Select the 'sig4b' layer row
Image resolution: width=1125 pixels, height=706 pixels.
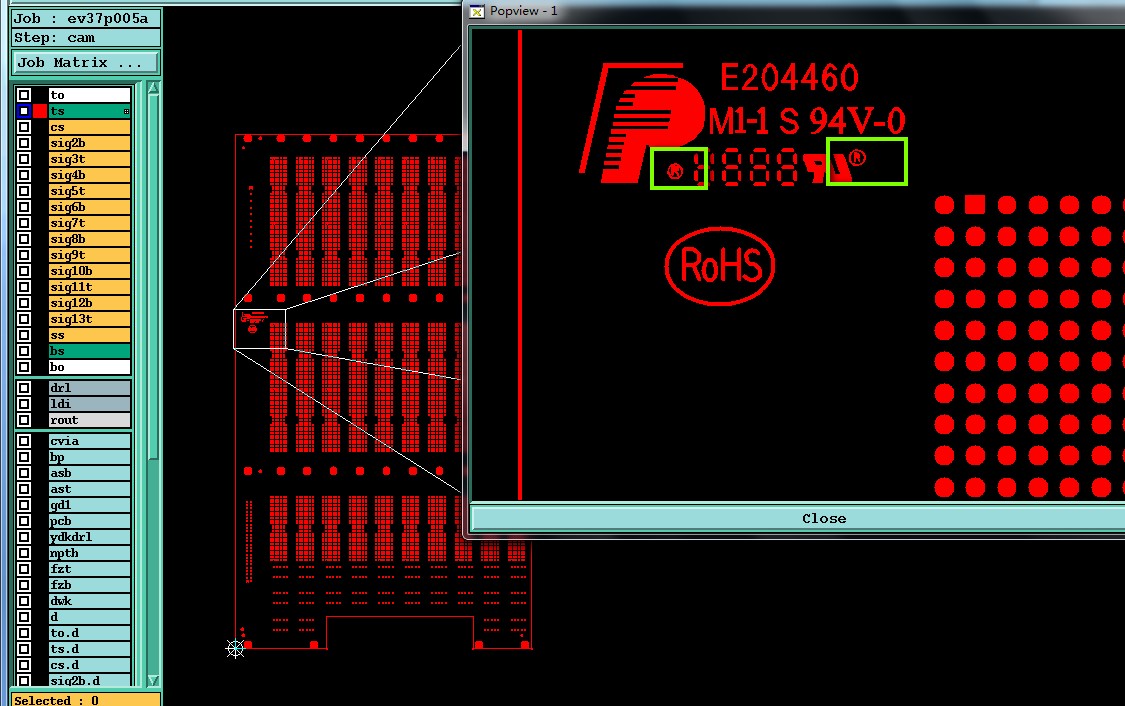(x=90, y=175)
